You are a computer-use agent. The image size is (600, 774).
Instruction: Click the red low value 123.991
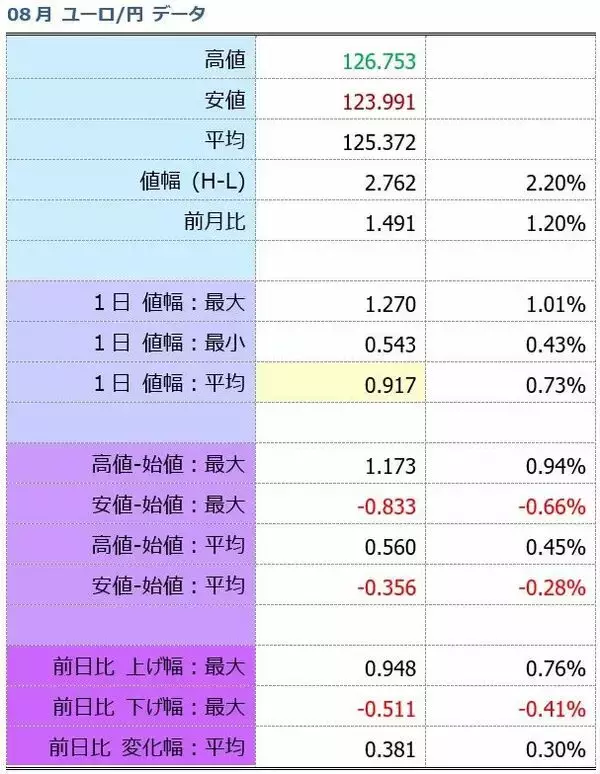click(x=378, y=101)
